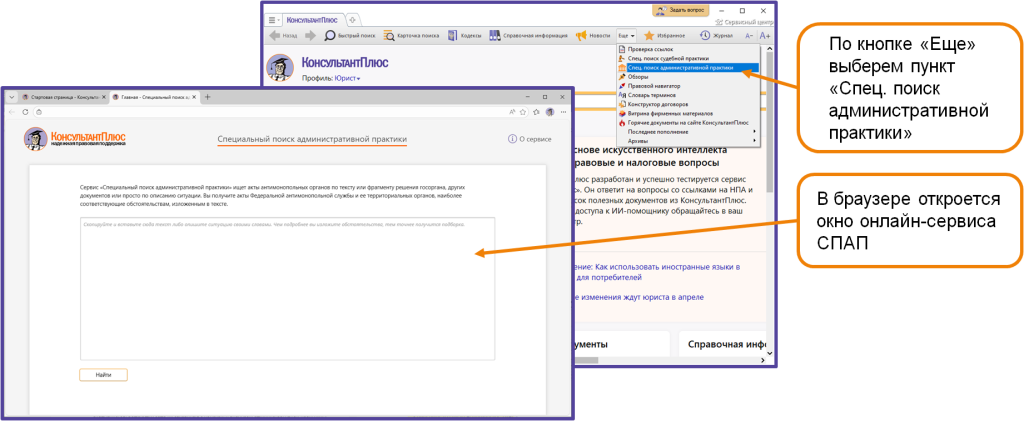Screen dimensions: 1024x421
Task: Select Правовой навигатор menu entry
Action: coord(688,86)
